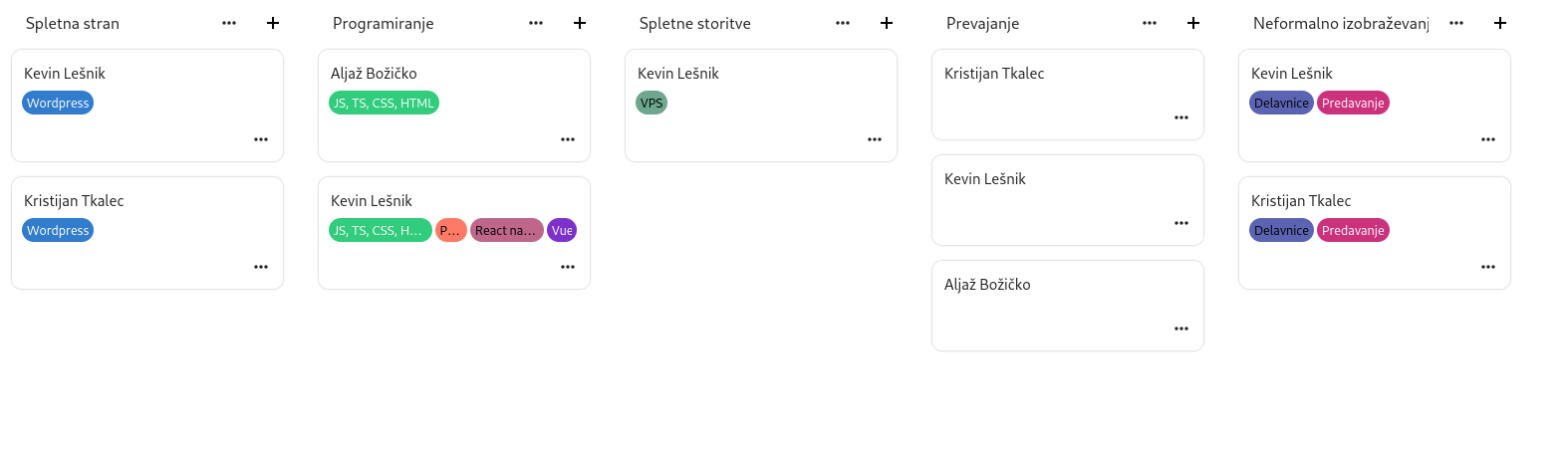Add a card to Spletne storitve column
This screenshot has height=459, width=1568.
click(887, 23)
